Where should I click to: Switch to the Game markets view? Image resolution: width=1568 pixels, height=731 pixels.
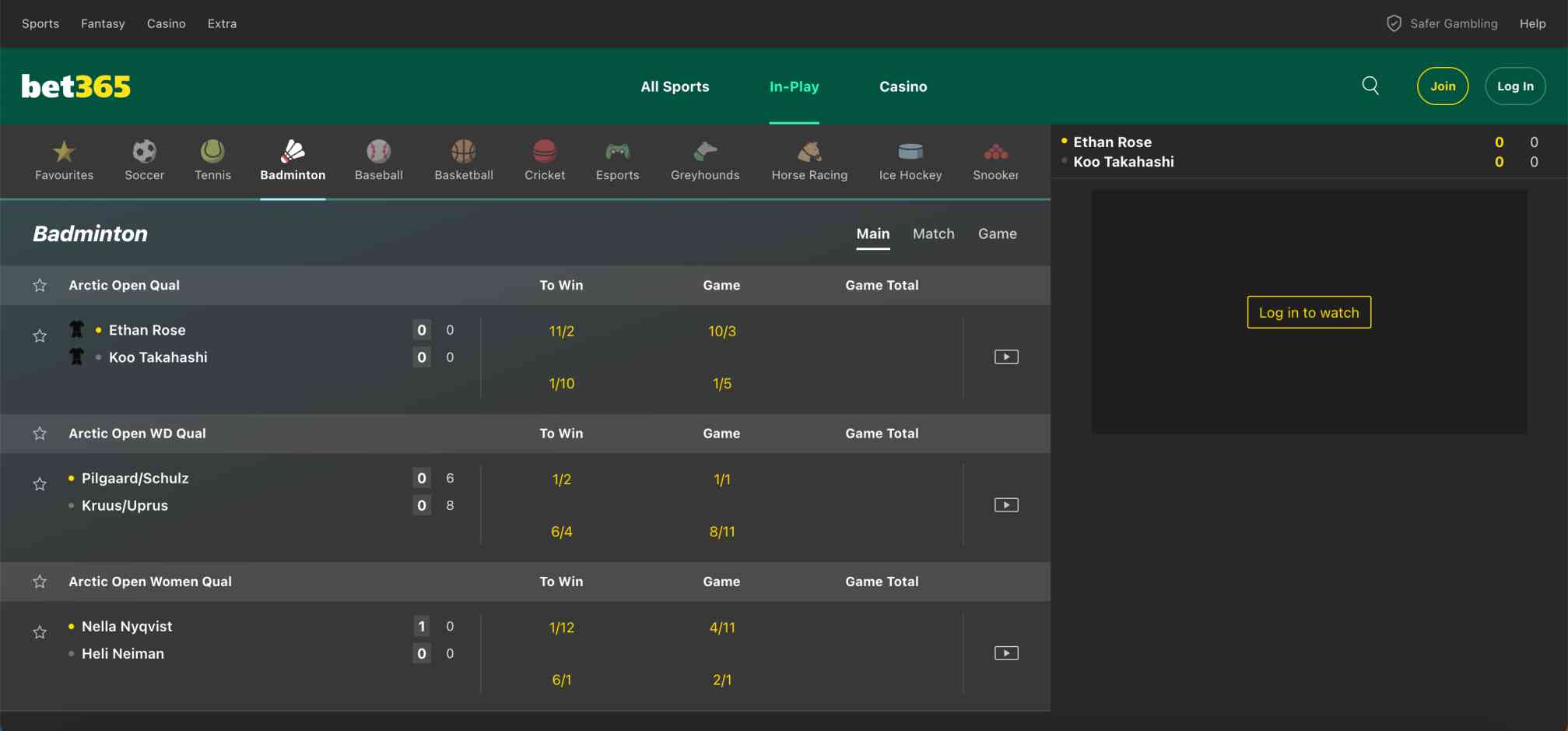(x=997, y=233)
